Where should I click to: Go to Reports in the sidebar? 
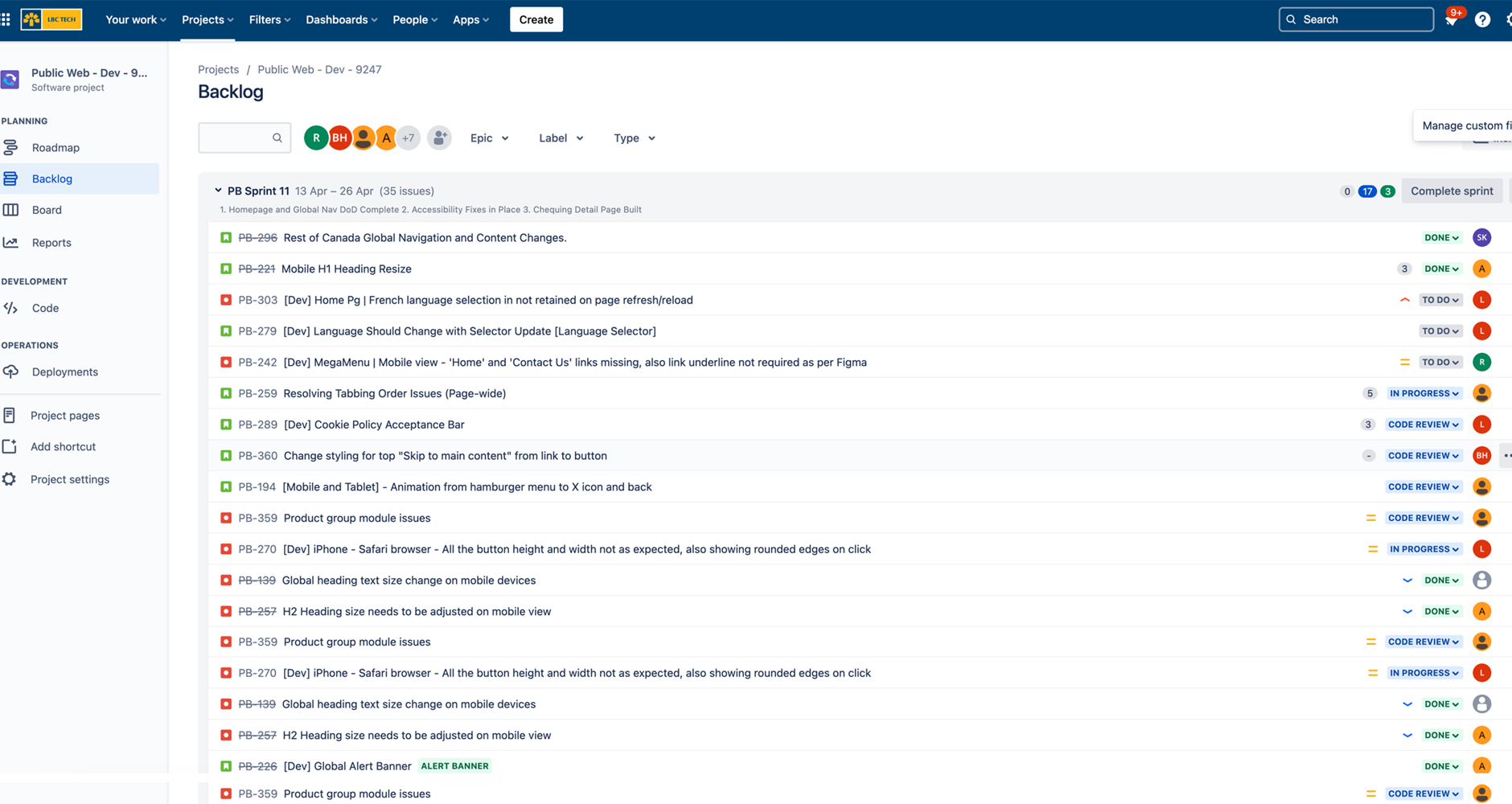tap(51, 243)
